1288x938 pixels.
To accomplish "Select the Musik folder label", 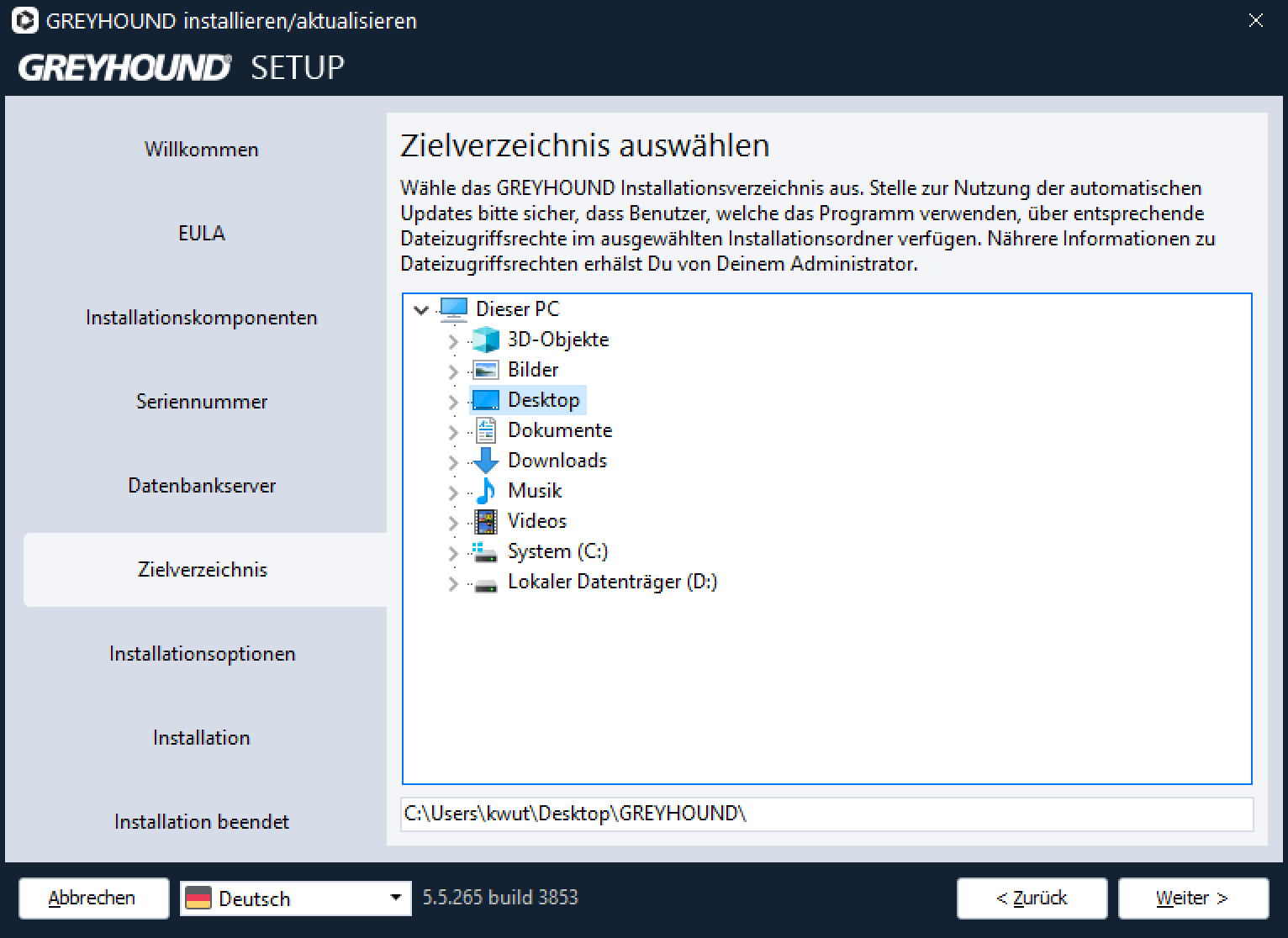I will coord(535,491).
